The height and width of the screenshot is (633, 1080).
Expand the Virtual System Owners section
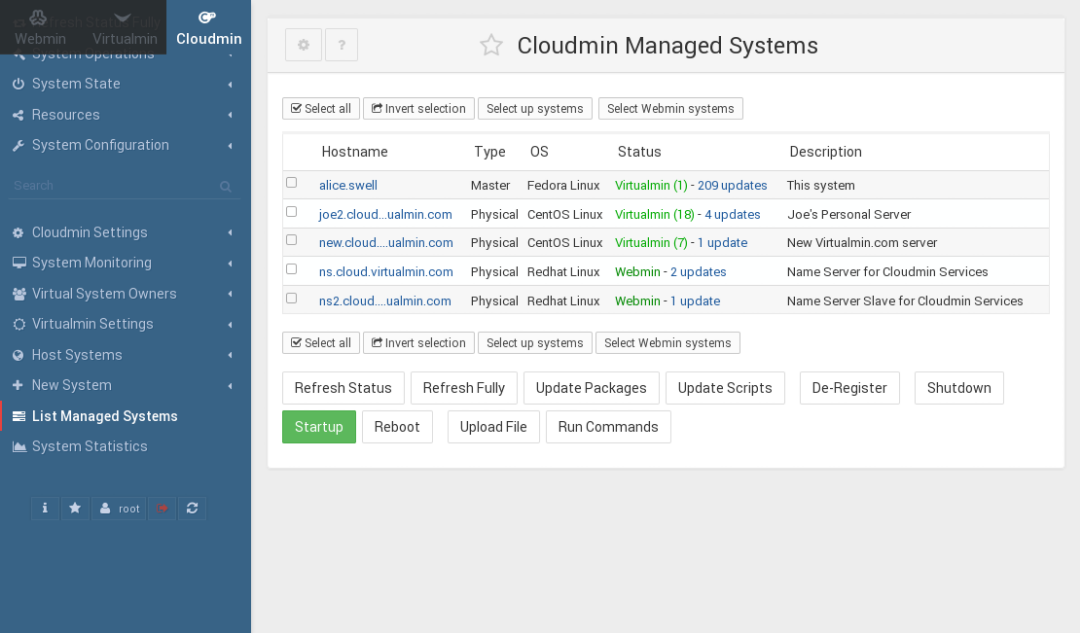124,293
